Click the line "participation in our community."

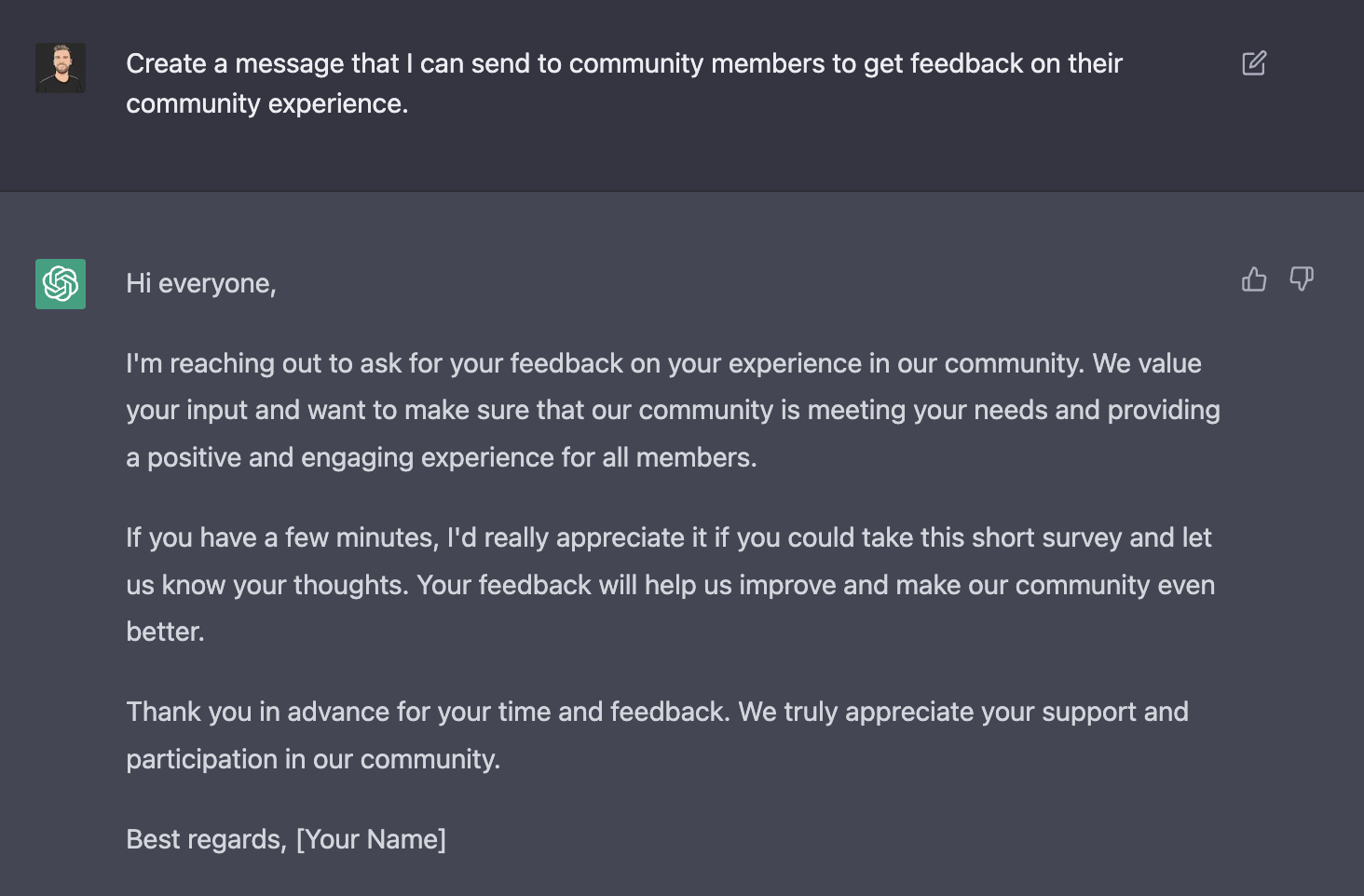tap(313, 759)
